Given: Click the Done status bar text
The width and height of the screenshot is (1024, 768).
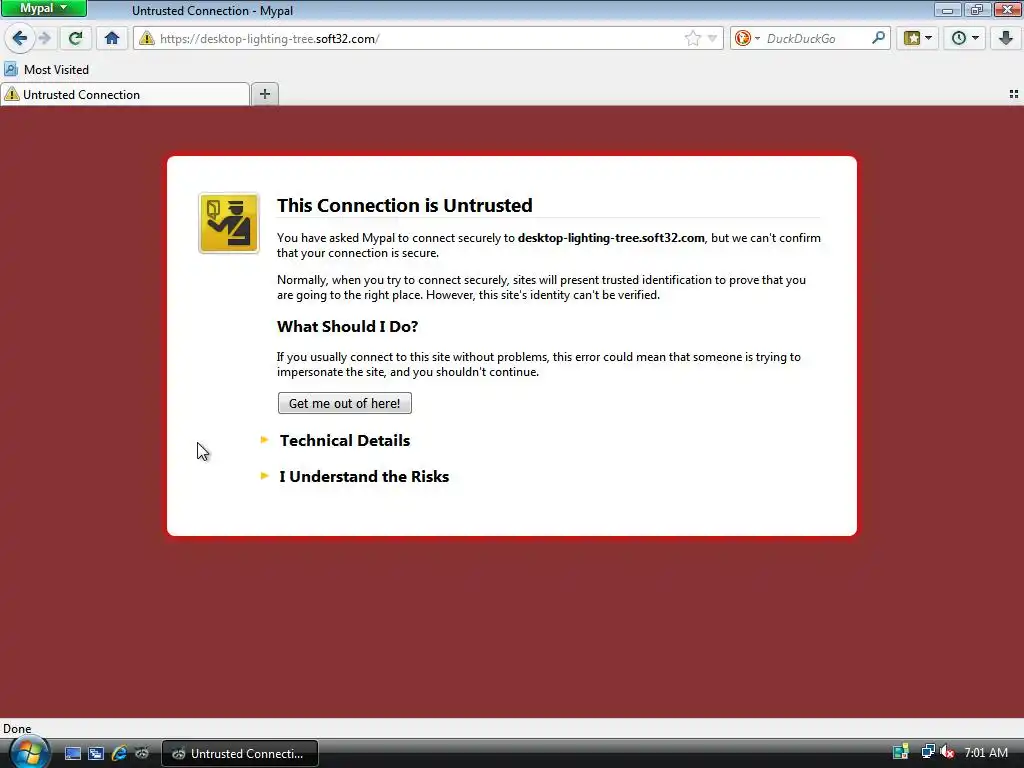Looking at the screenshot, I should click(17, 729).
